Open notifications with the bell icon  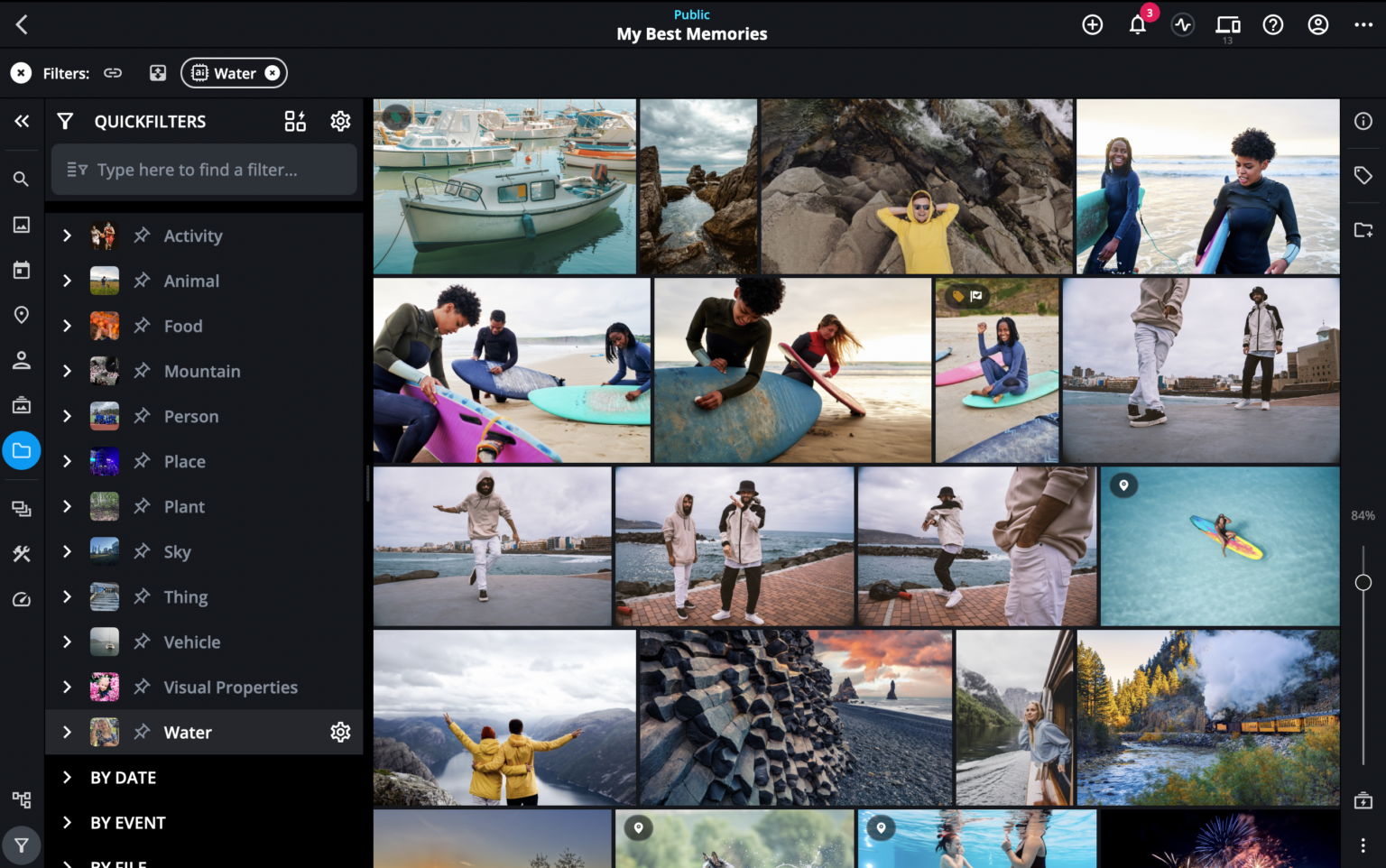pos(1137,24)
